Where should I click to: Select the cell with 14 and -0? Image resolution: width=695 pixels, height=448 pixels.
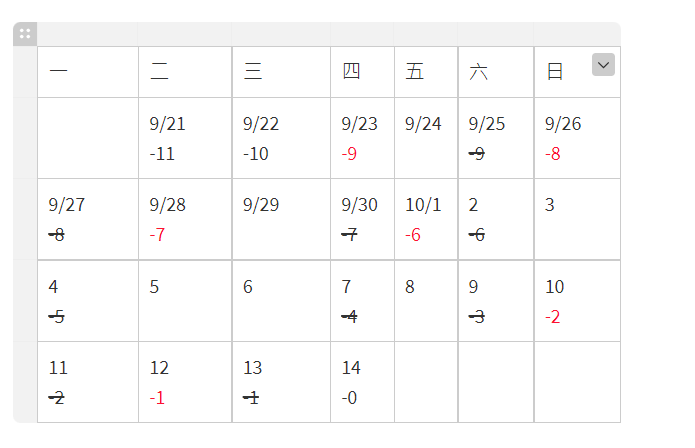coord(362,382)
